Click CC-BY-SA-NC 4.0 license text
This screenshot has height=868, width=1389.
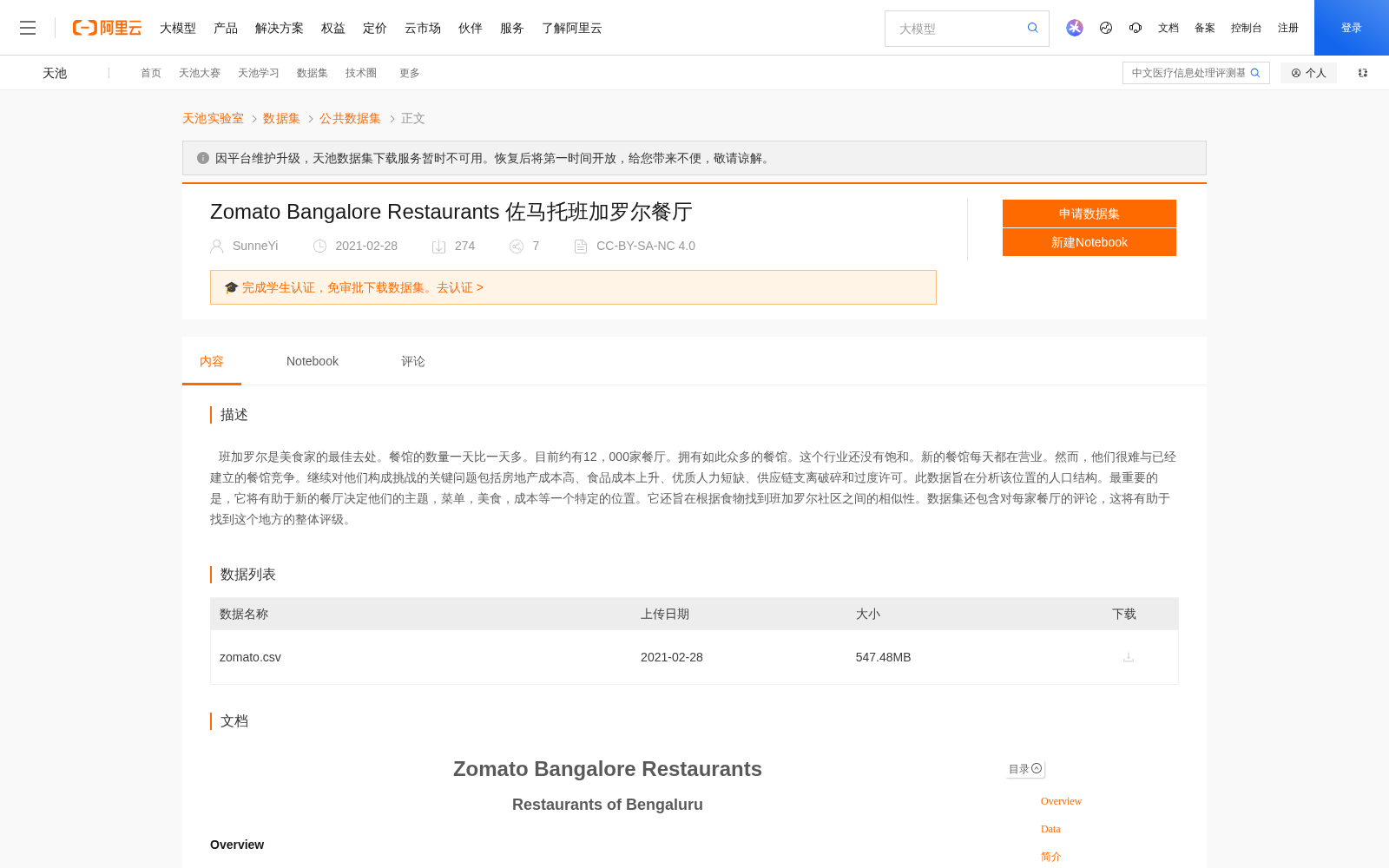pos(646,246)
